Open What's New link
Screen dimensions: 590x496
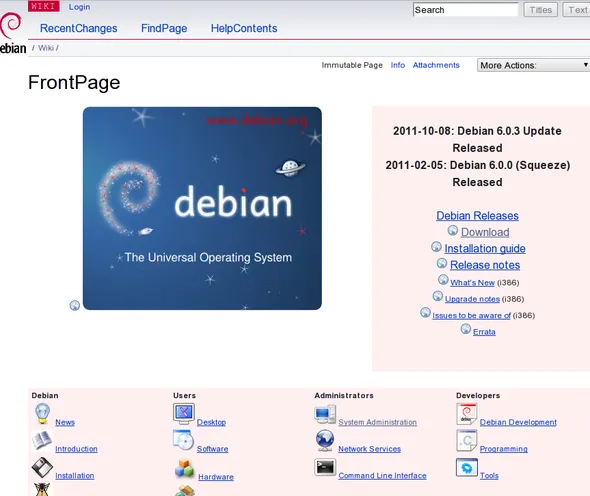pos(473,283)
